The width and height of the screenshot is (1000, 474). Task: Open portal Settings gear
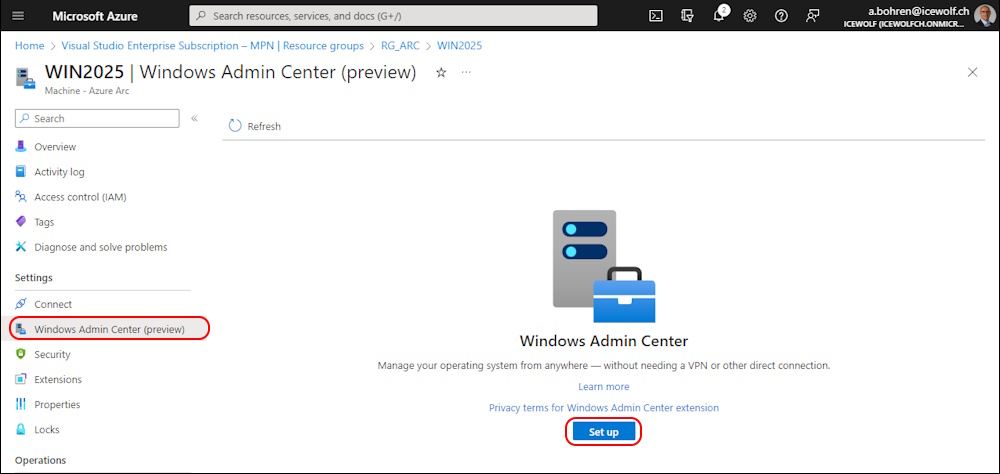coord(750,16)
